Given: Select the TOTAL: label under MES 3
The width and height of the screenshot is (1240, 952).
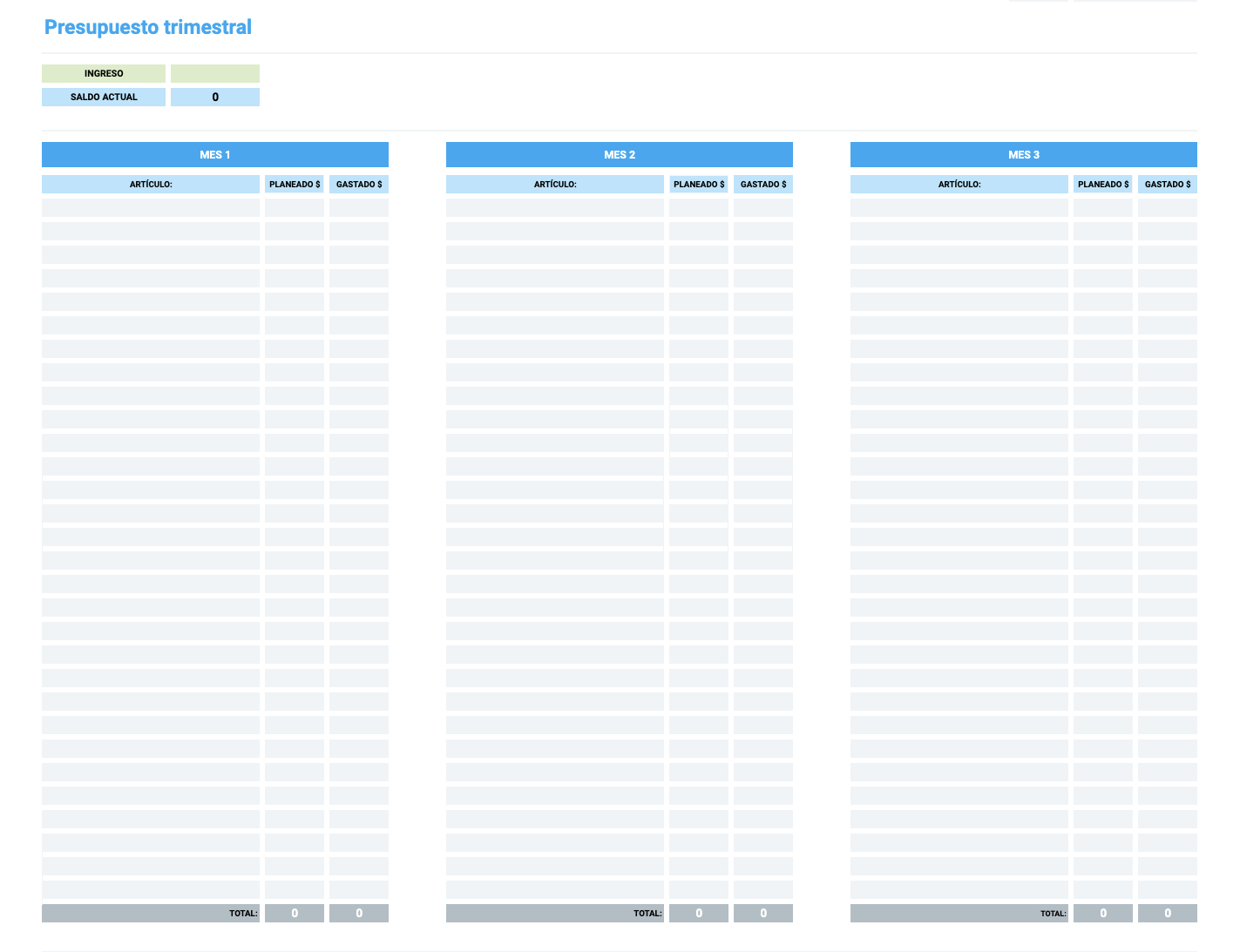Looking at the screenshot, I should 959,913.
